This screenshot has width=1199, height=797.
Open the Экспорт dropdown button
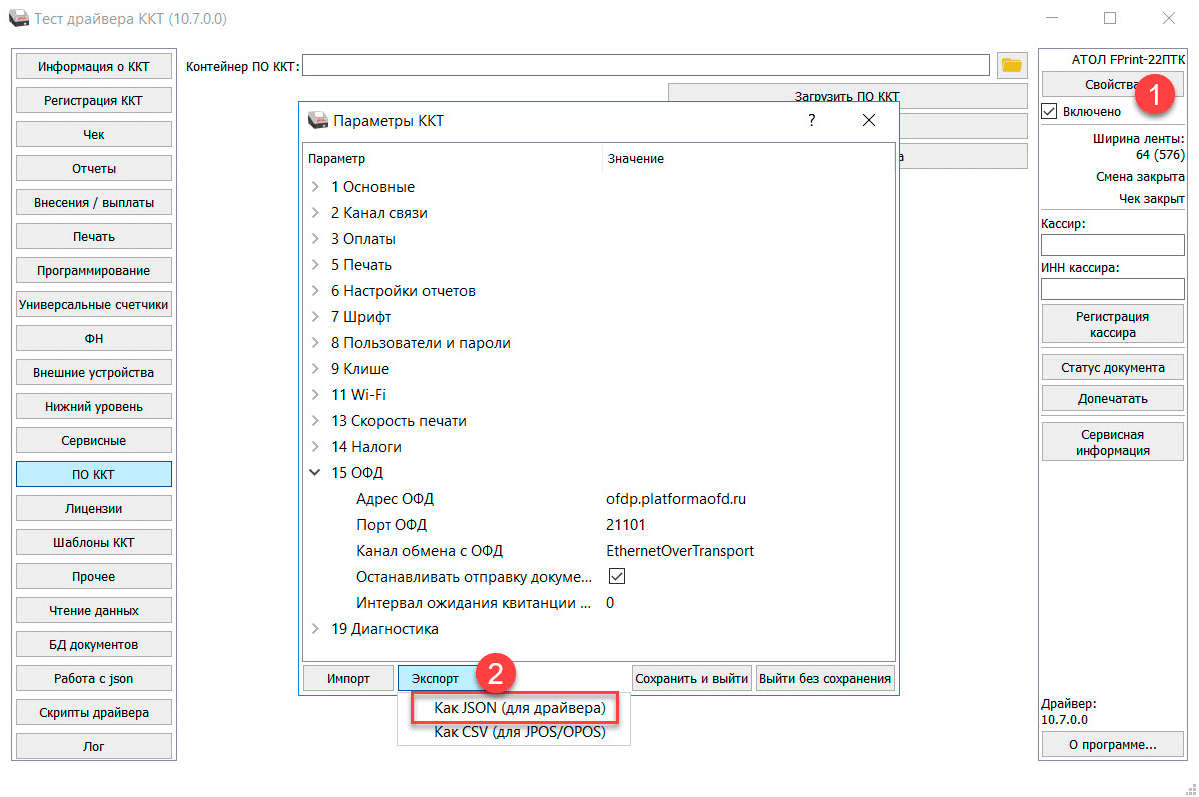(x=436, y=678)
